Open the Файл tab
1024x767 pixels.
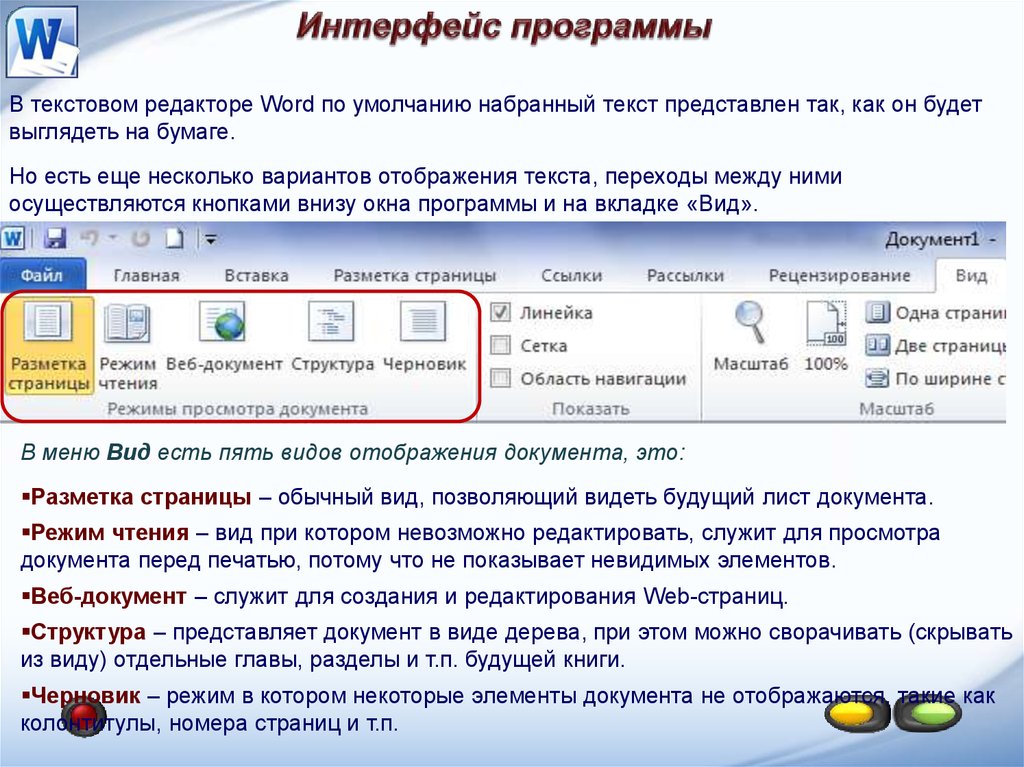coord(42,275)
